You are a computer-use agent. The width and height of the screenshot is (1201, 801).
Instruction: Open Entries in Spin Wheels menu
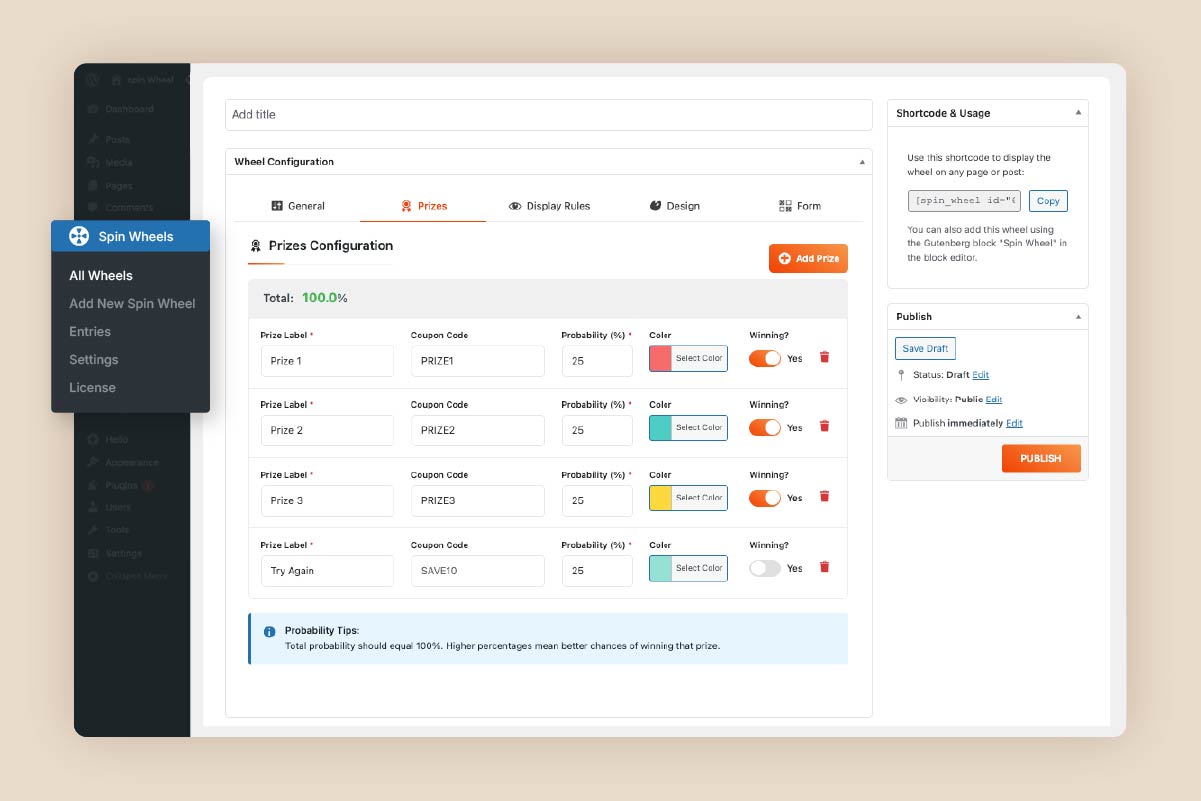tap(90, 332)
